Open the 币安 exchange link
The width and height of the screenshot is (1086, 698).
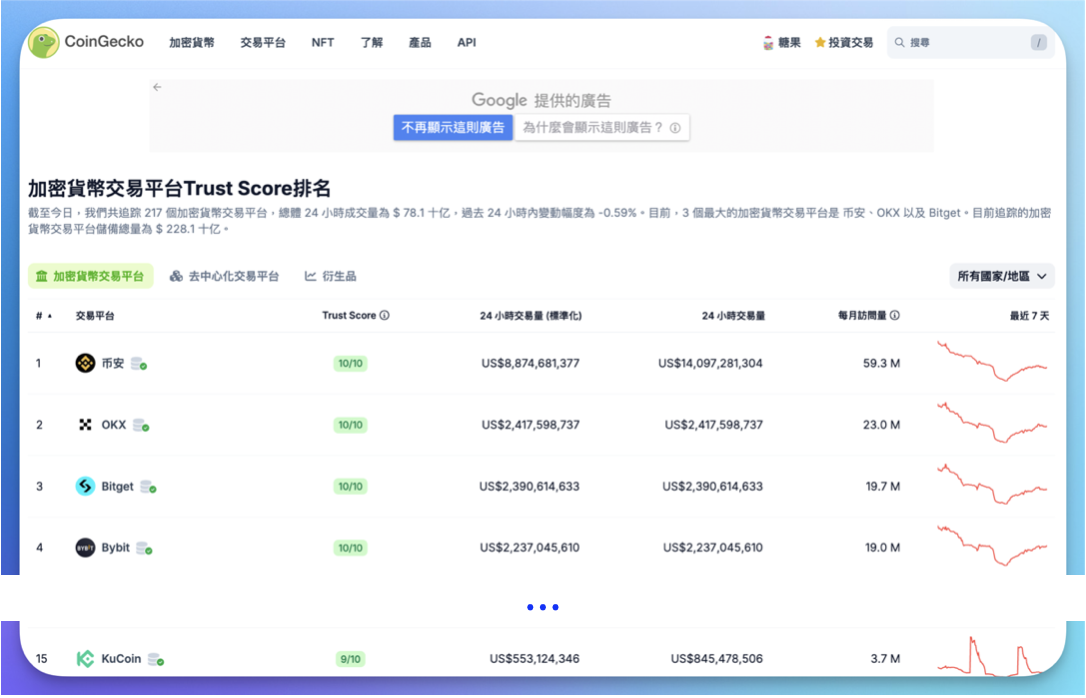113,363
